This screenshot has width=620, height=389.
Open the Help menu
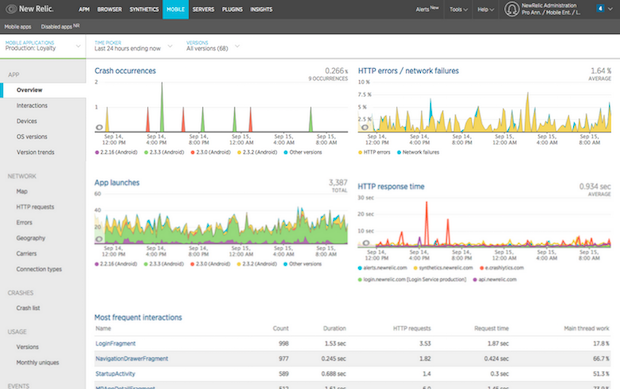[486, 9]
